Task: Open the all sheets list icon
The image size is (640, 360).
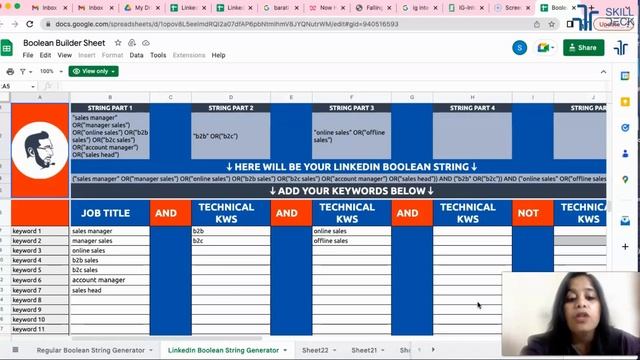Action: pyautogui.click(x=16, y=350)
